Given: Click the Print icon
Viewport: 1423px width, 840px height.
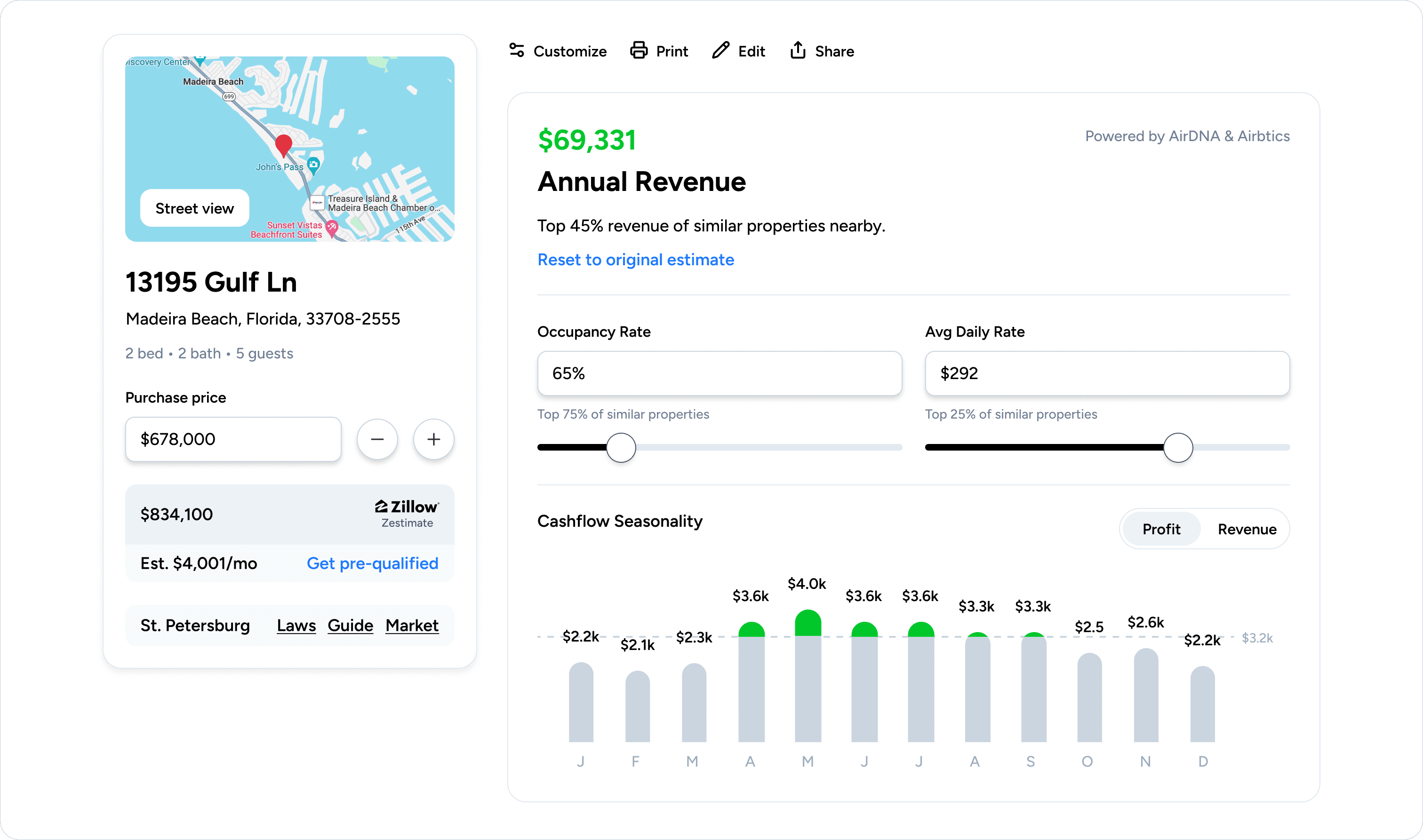Looking at the screenshot, I should [638, 51].
